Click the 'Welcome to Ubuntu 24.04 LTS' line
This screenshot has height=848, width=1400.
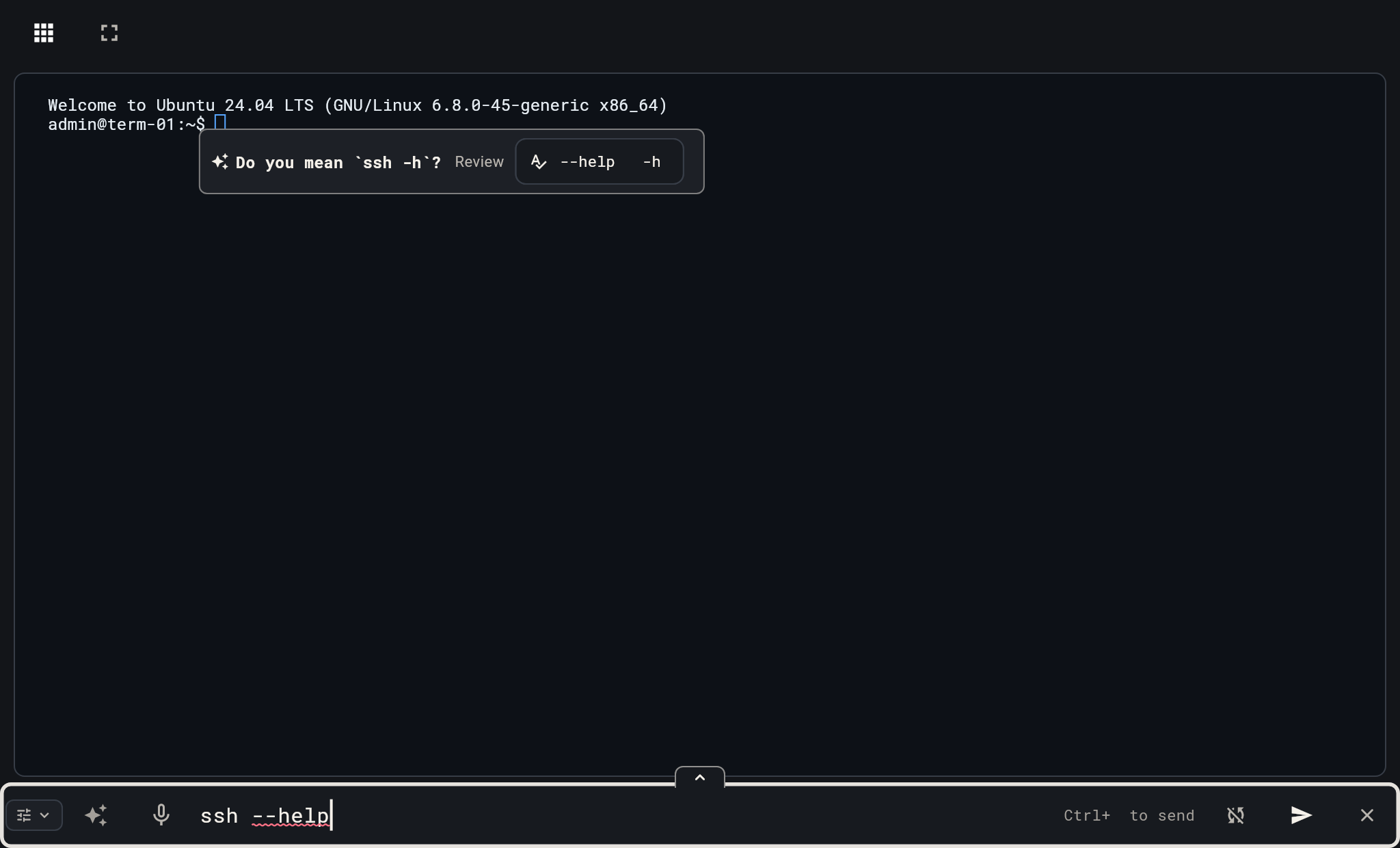358,105
